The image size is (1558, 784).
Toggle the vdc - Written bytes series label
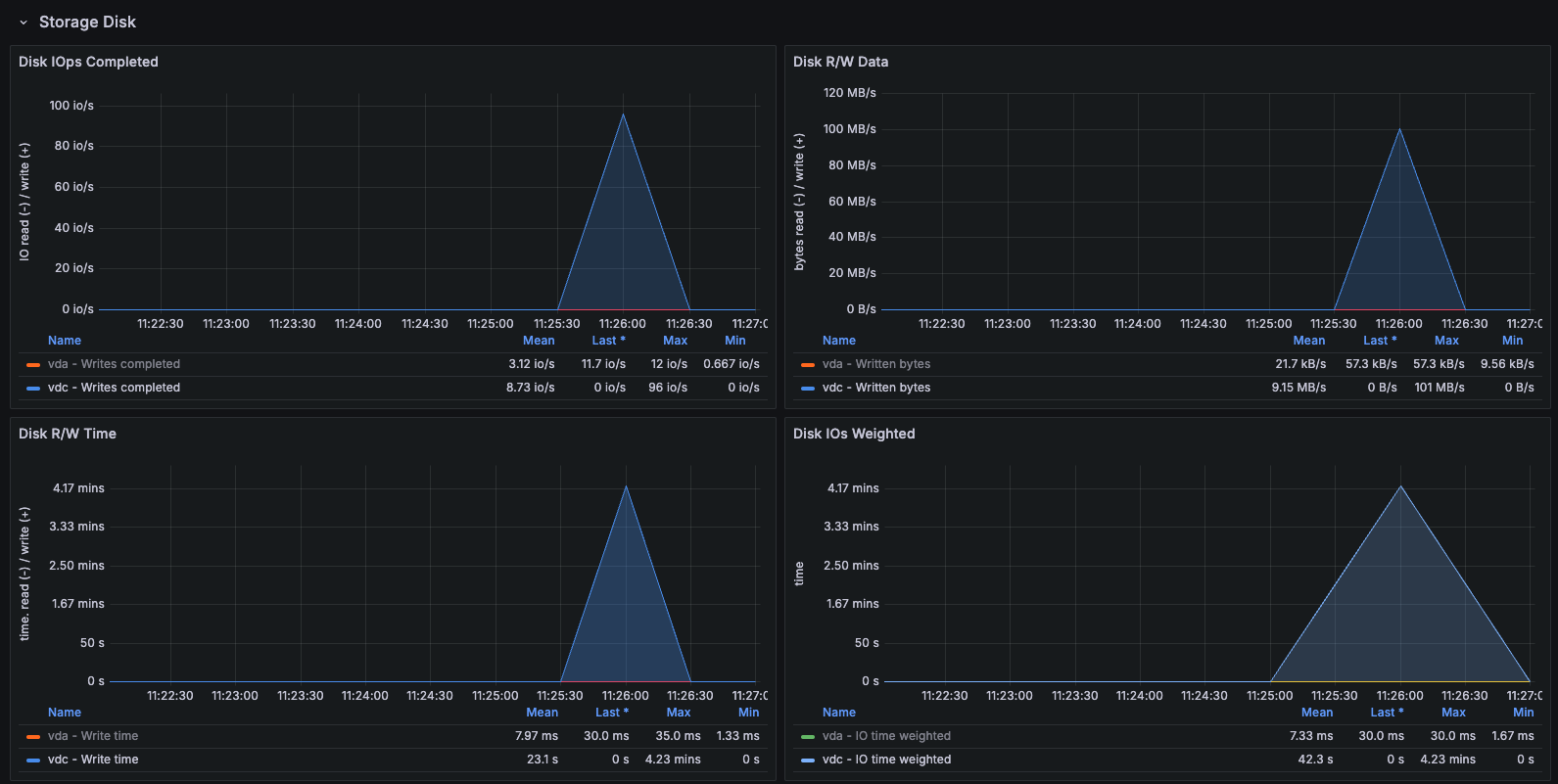pos(876,388)
